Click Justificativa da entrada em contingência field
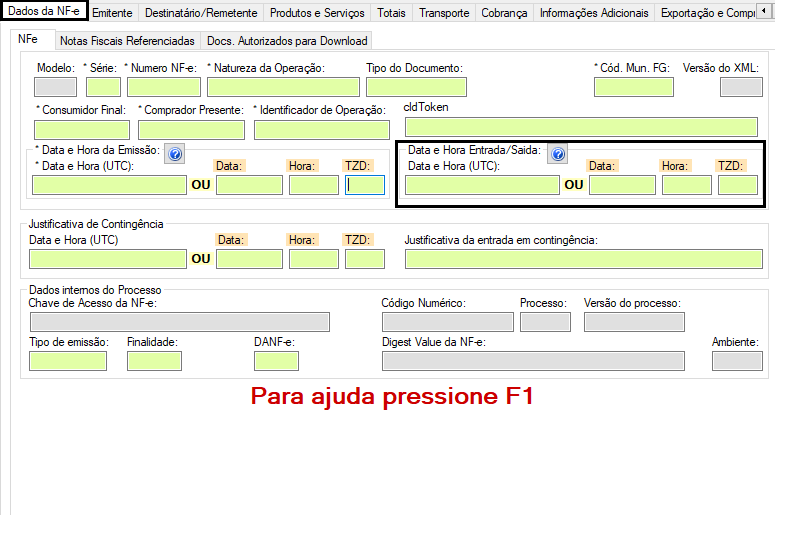 pyautogui.click(x=584, y=259)
